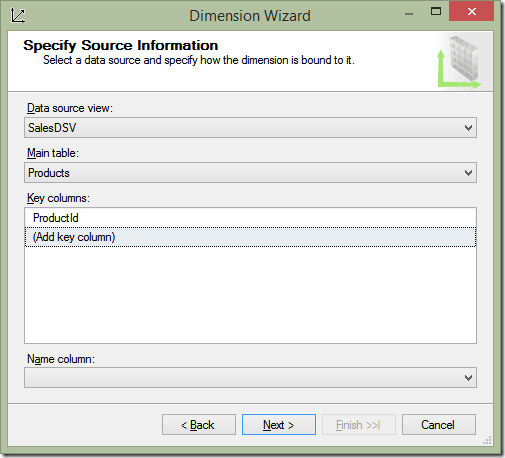Click the Specify Source Information heading

click(121, 46)
